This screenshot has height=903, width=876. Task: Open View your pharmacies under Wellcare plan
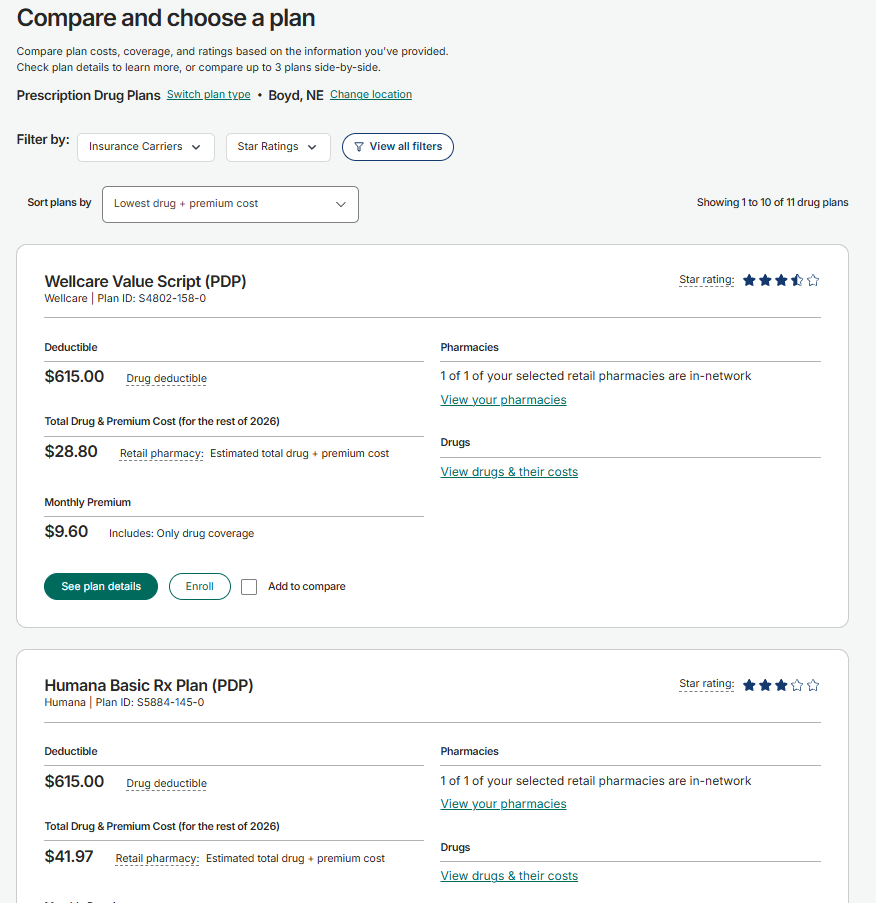(x=503, y=400)
